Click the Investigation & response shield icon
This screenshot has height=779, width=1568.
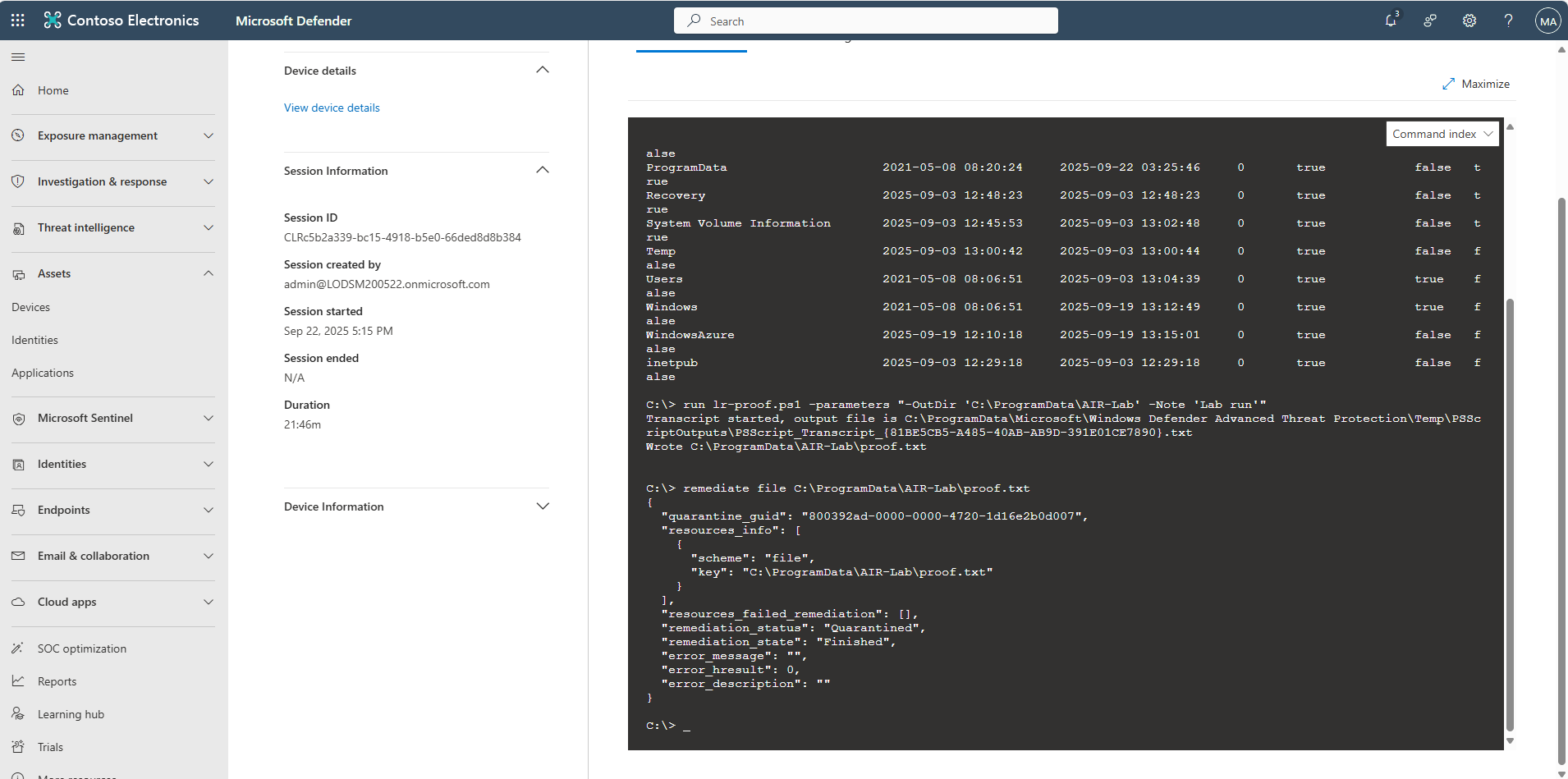(x=18, y=181)
